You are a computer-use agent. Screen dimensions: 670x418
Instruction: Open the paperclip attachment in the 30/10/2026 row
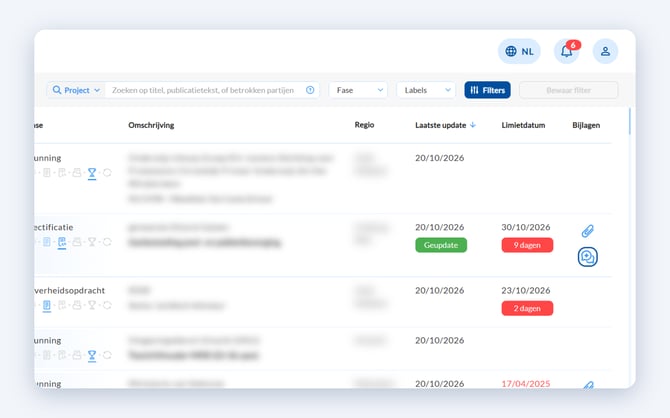click(588, 231)
